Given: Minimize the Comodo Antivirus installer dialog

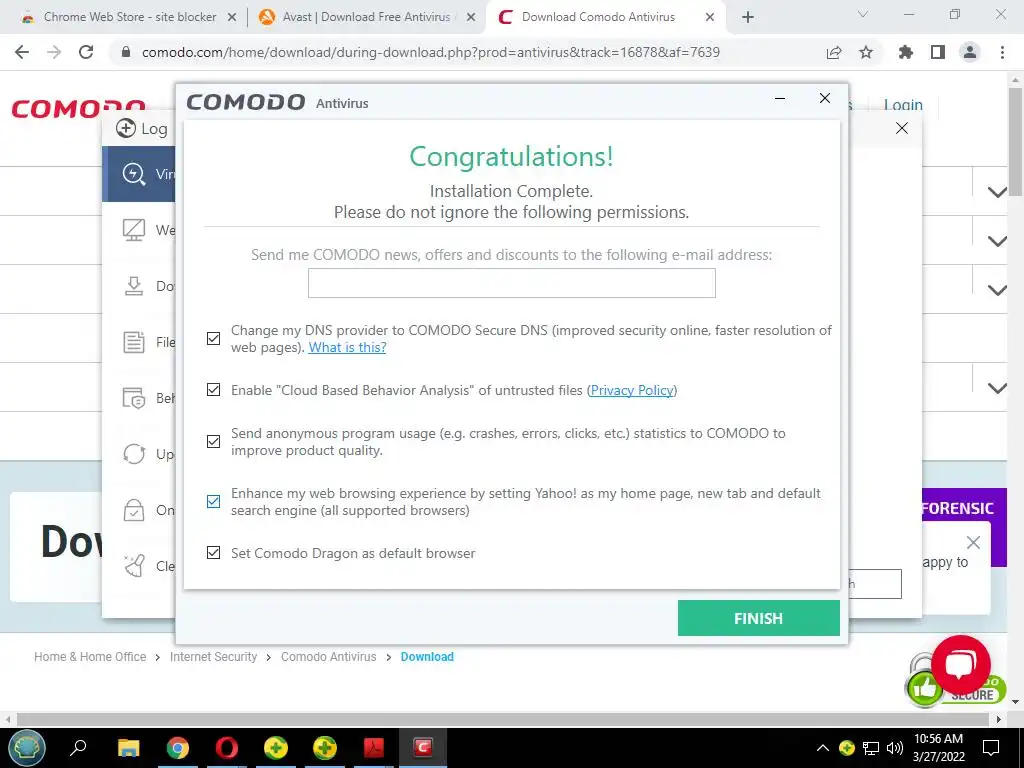Looking at the screenshot, I should pyautogui.click(x=780, y=99).
